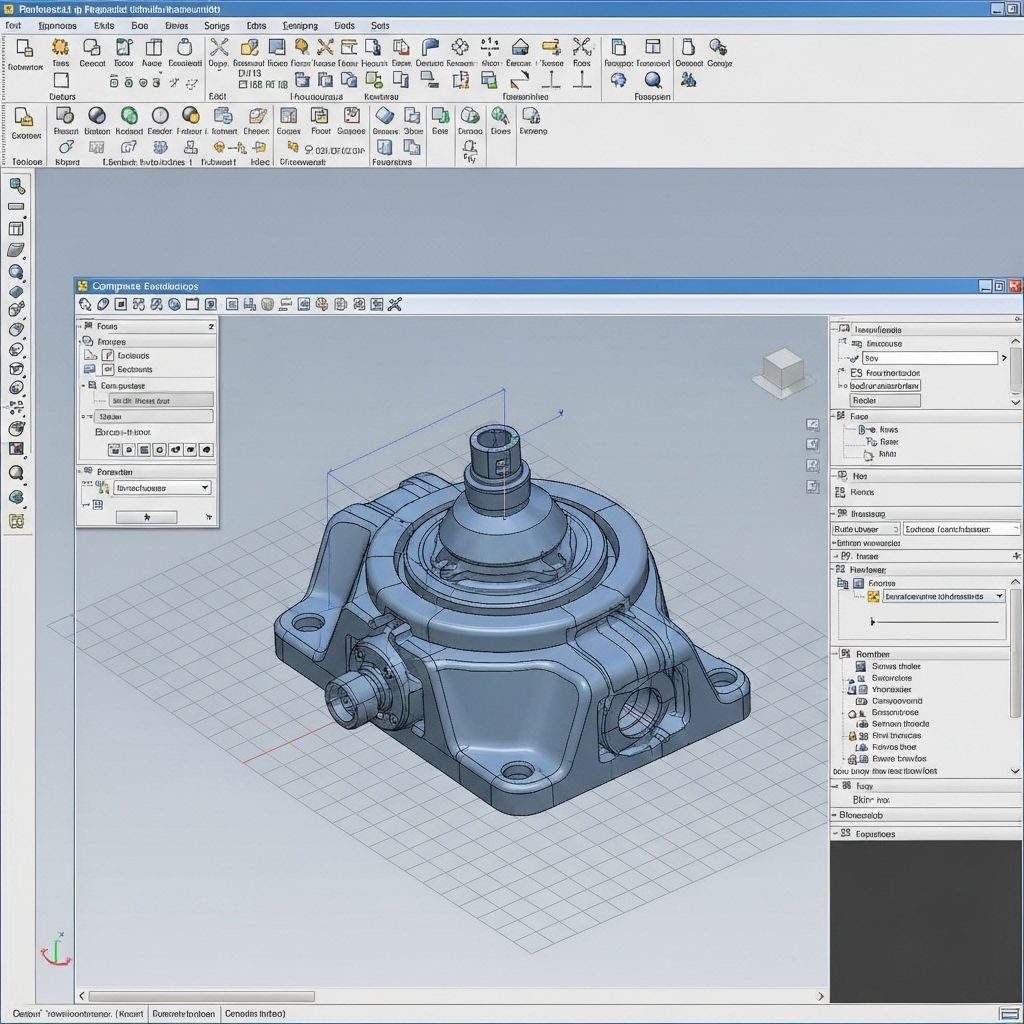Click the slider track in right panel
The image size is (1024, 1024).
[x=938, y=622]
